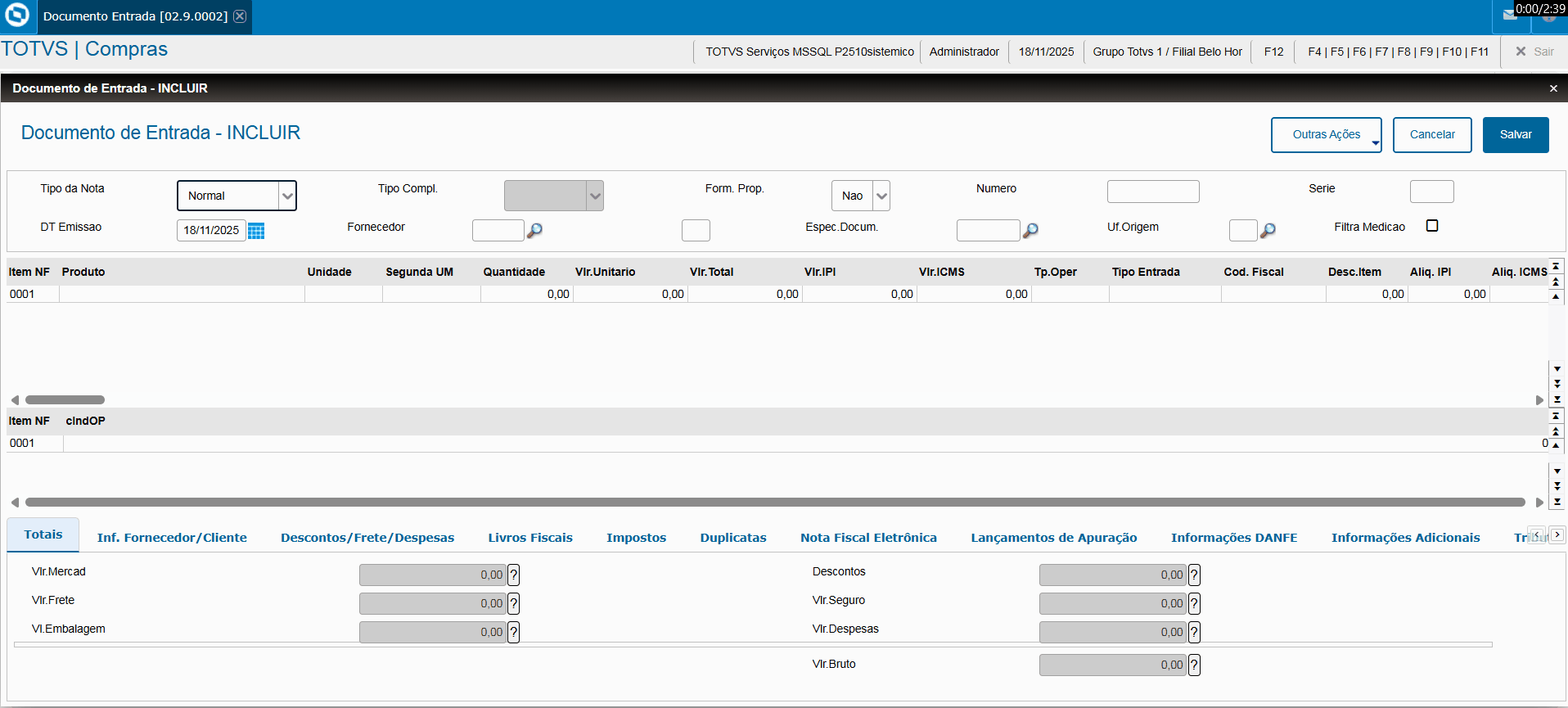Open the Descontos/Frete/Despesas tab
Viewport: 1568px width, 708px height.
(x=367, y=538)
